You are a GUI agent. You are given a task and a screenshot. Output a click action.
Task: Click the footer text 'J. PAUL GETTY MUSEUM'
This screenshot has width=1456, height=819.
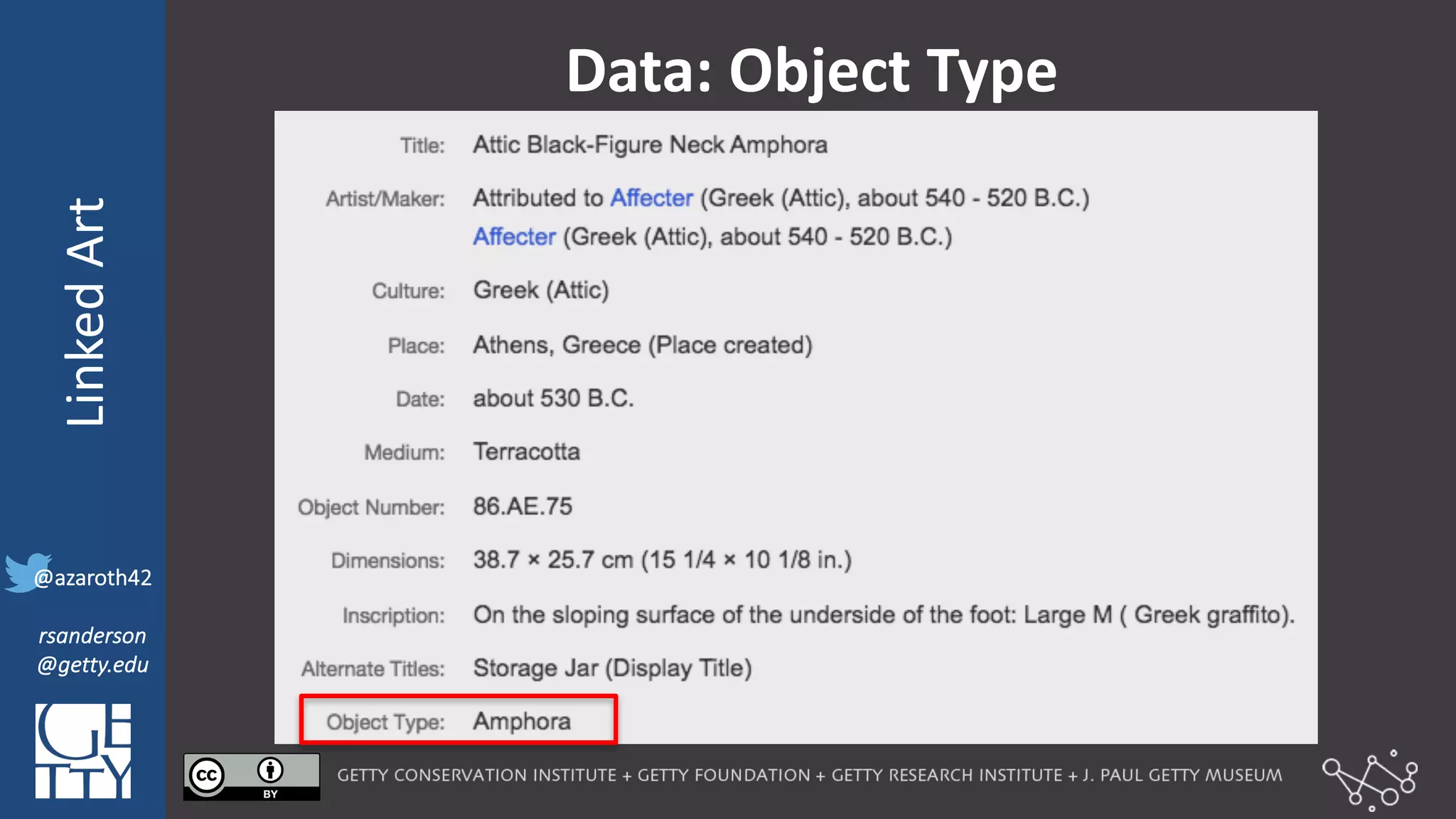pyautogui.click(x=1182, y=775)
